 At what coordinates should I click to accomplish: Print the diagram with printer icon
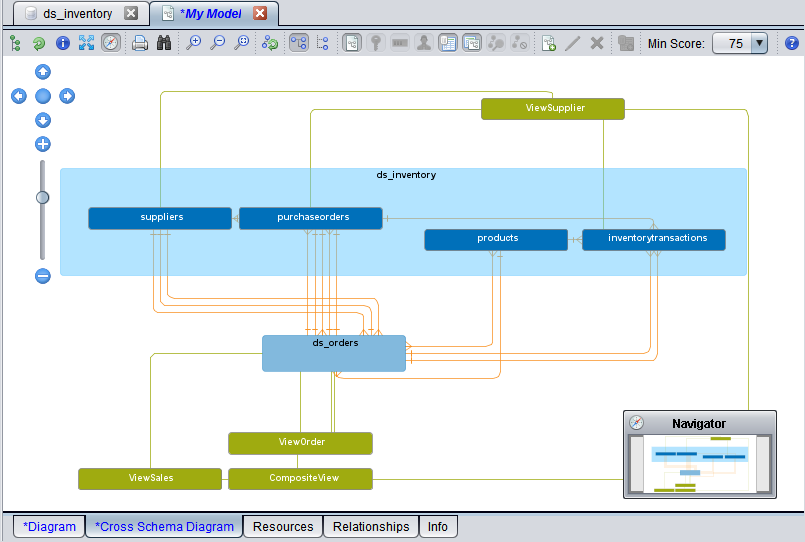[140, 43]
